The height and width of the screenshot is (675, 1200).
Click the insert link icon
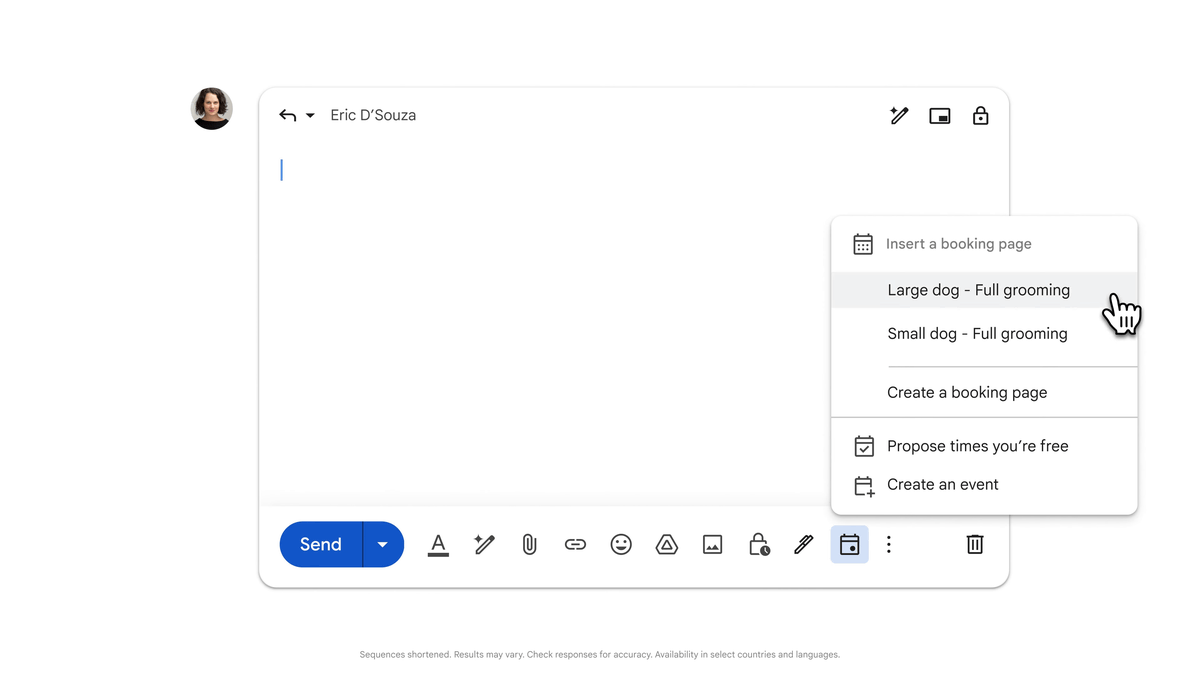coord(575,545)
